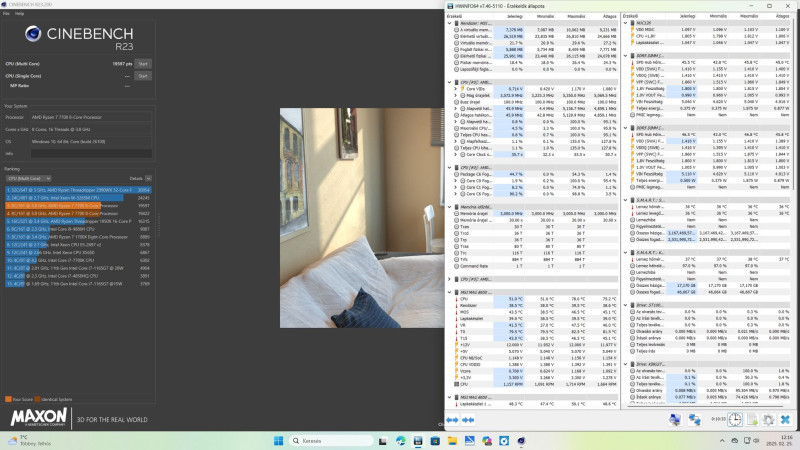Collapse the Rendszer: MSI sensor group
Image resolution: width=800 pixels, height=450 pixels.
click(x=449, y=23)
